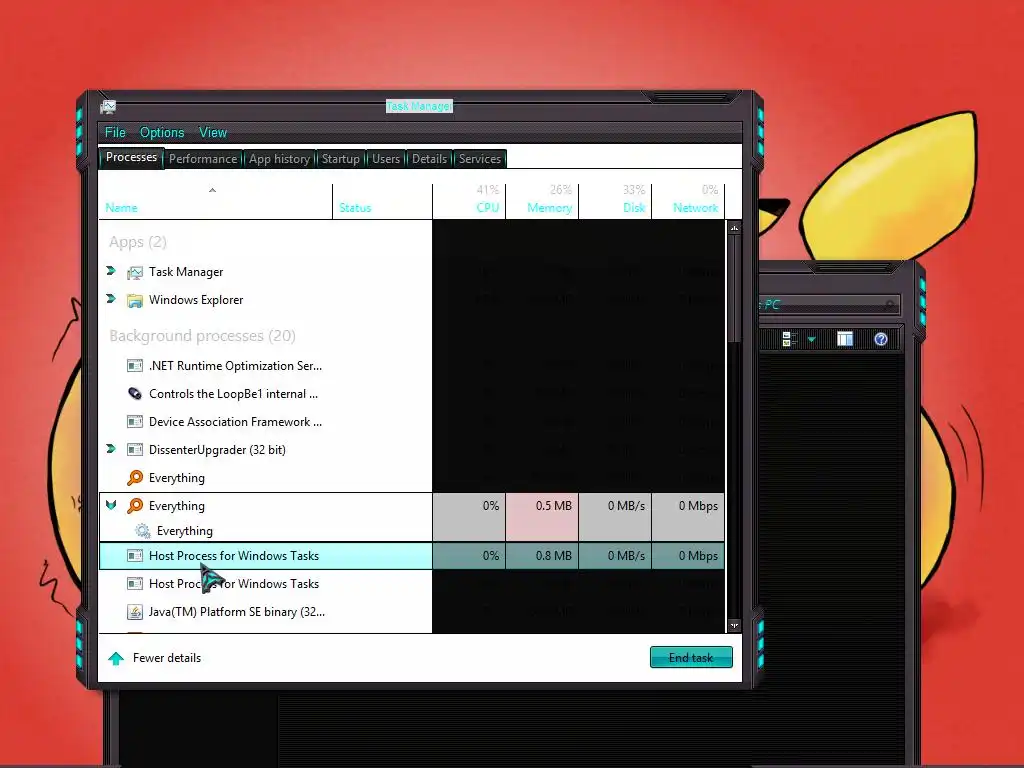Click the LoopBe1 internal process icon

point(135,394)
